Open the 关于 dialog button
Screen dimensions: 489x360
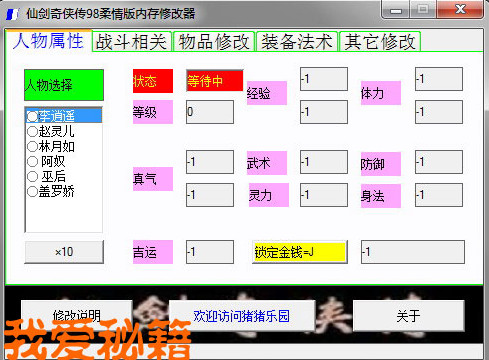(408, 315)
